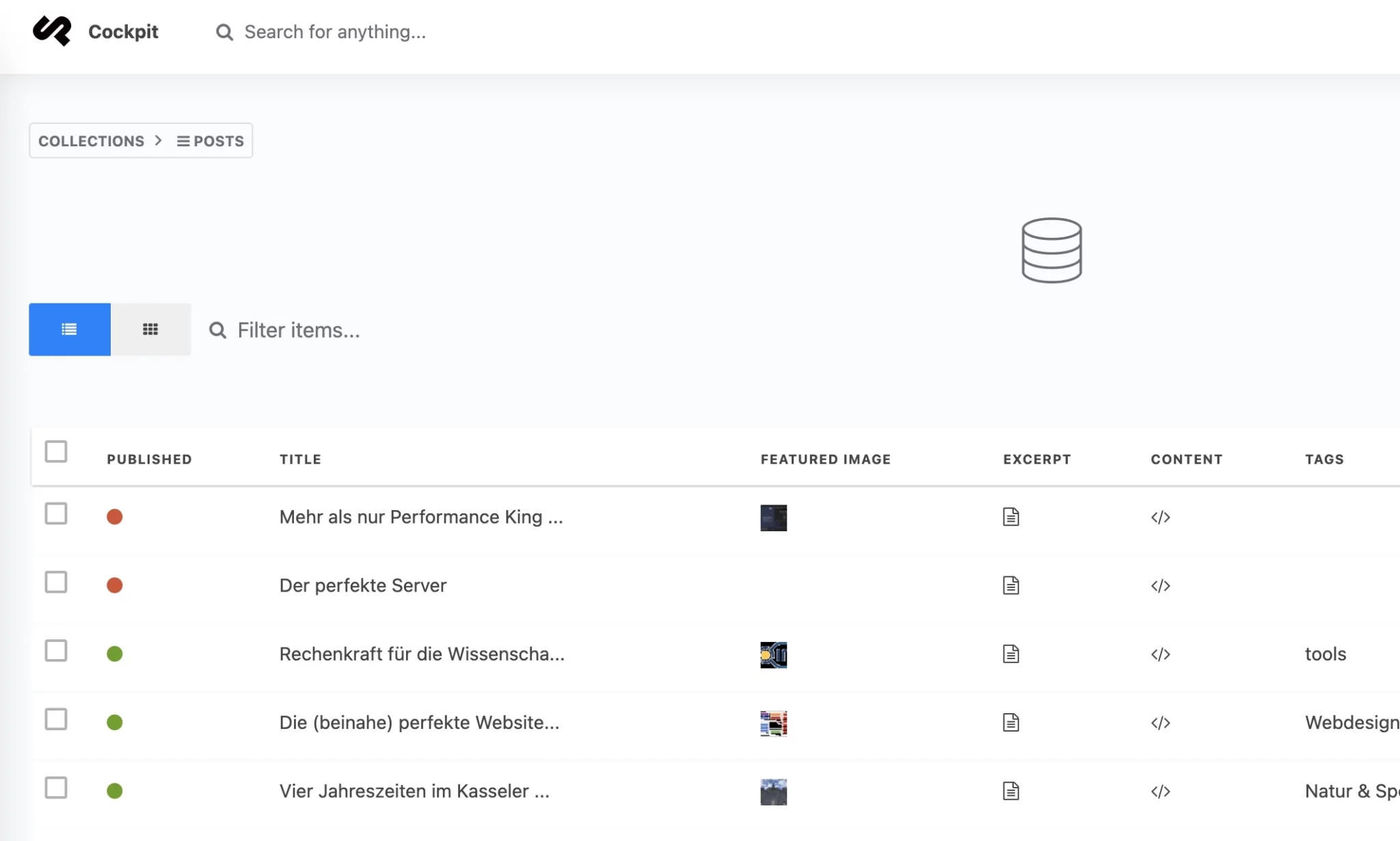
Task: Sort by Title column header
Action: click(x=300, y=459)
